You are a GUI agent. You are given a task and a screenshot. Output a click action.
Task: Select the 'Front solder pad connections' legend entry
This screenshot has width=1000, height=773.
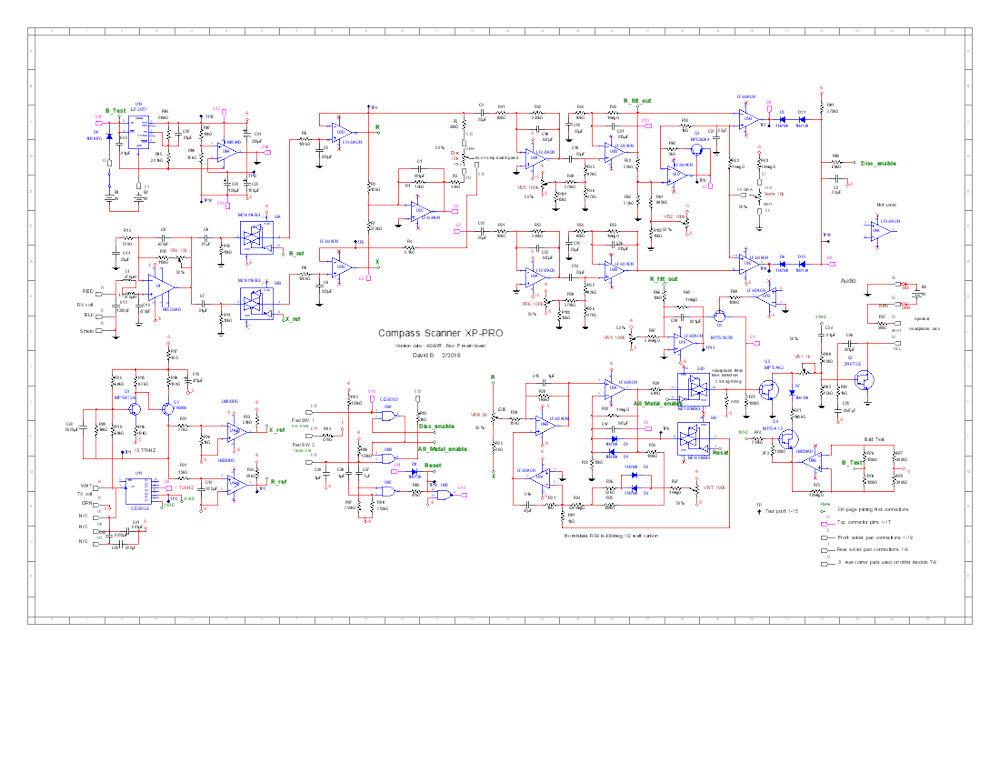tap(874, 538)
